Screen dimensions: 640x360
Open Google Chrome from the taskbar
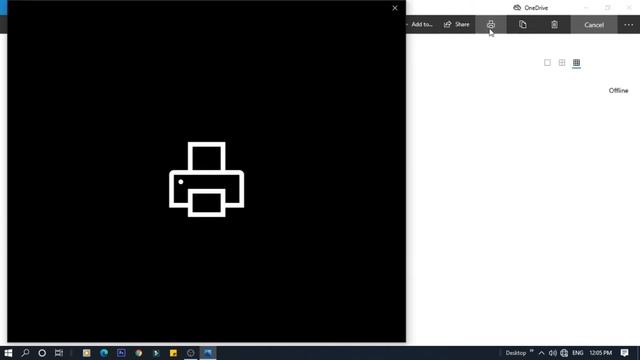139,353
